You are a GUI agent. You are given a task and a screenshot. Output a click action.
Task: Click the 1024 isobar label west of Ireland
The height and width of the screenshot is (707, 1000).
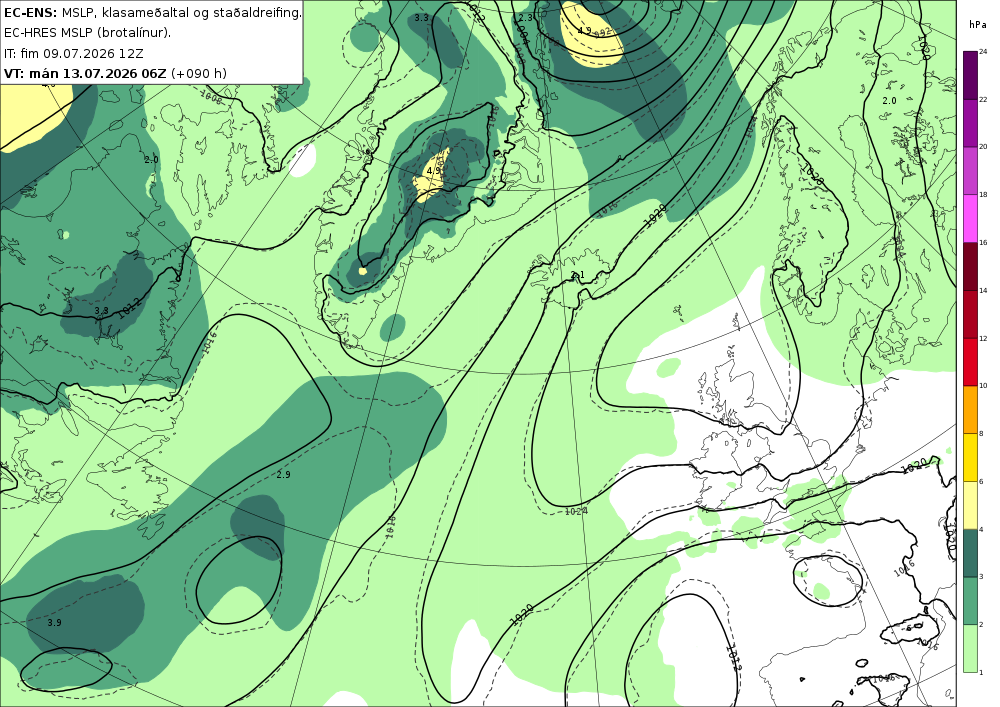pyautogui.click(x=577, y=511)
